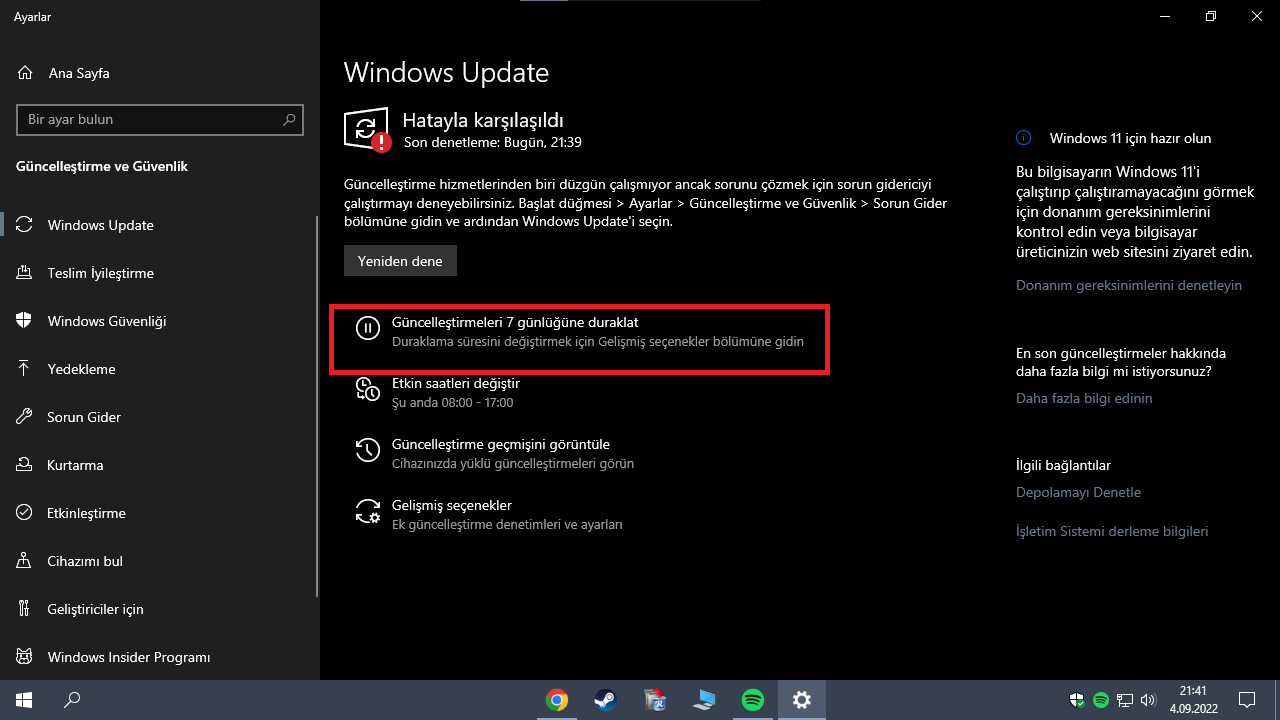Click the 'Güncelleştirme ve Güvenlik' sidebar heading
Viewport: 1280px width, 720px height.
coord(102,166)
